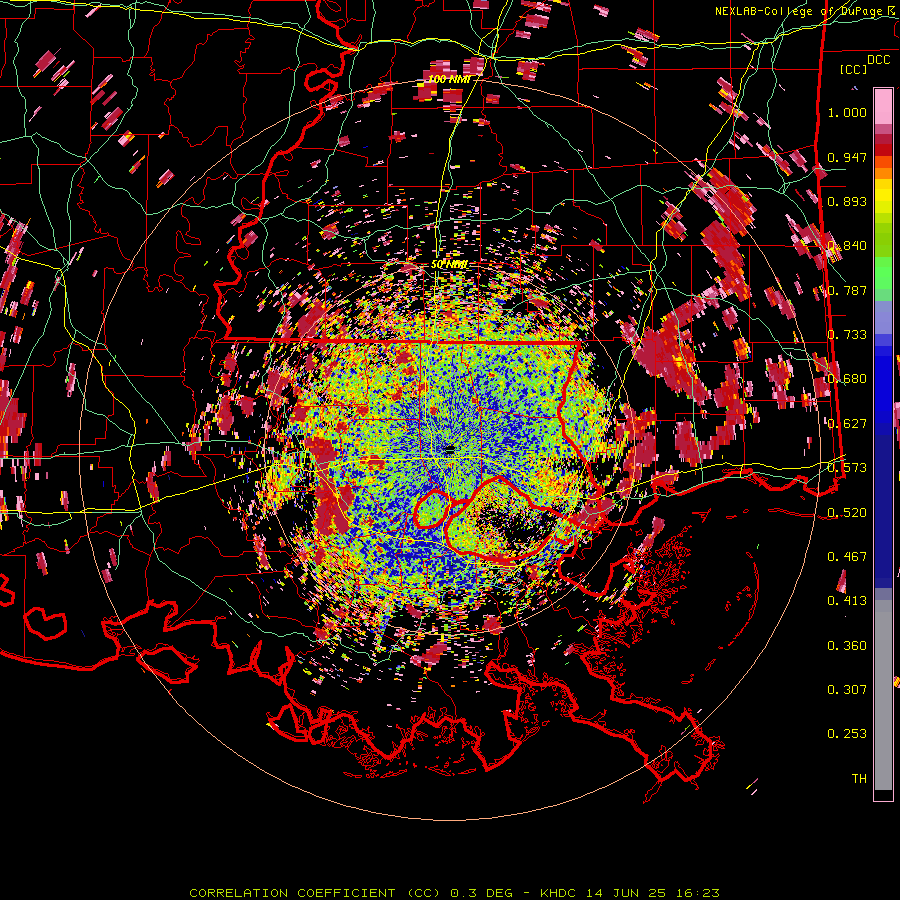Select the 0.840 scale value
900x900 pixels.
tap(847, 245)
